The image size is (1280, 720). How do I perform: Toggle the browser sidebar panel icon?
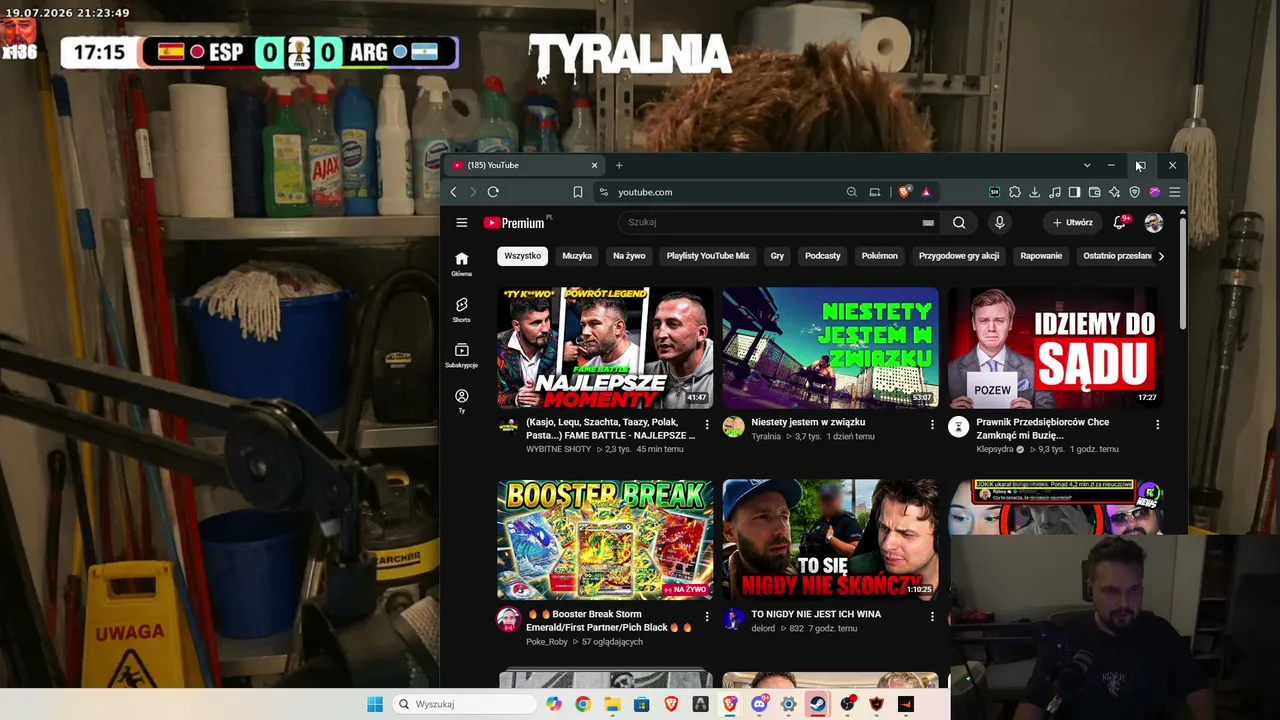(x=1074, y=192)
